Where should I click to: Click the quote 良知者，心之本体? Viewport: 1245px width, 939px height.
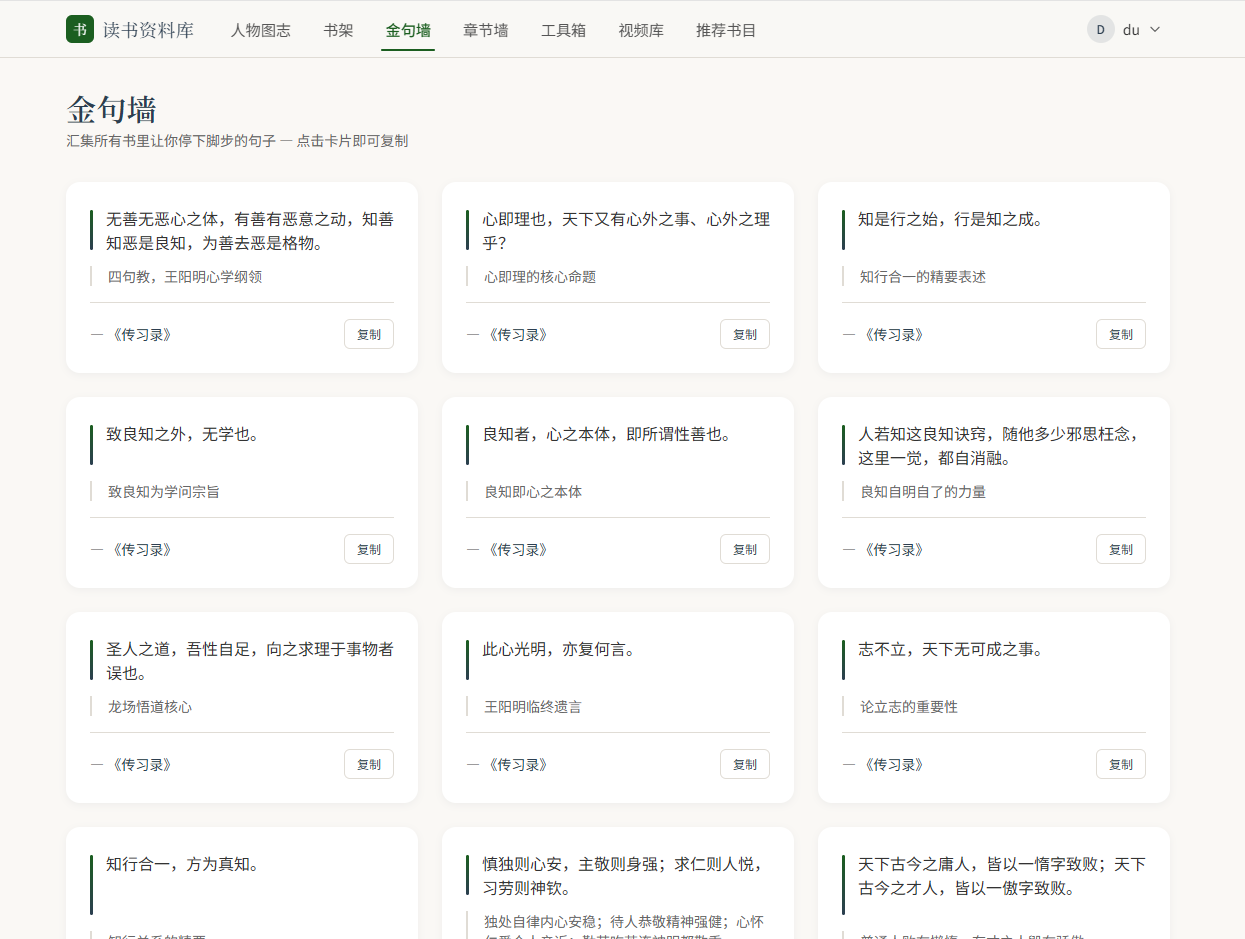pos(608,434)
